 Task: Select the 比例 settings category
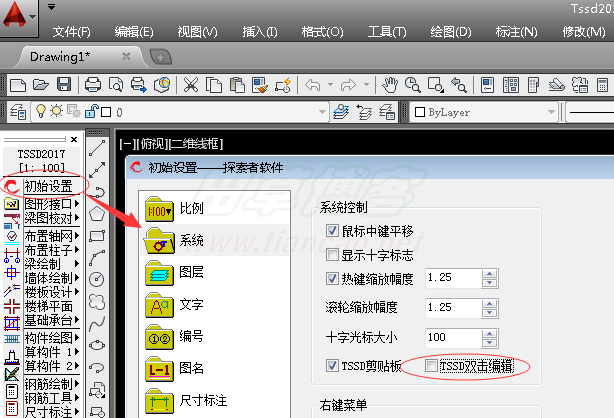tap(215, 209)
